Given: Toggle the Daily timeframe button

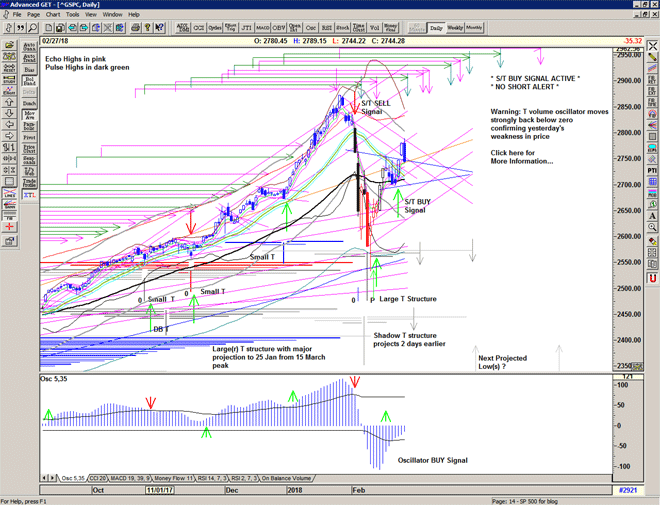Looking at the screenshot, I should [x=436, y=28].
